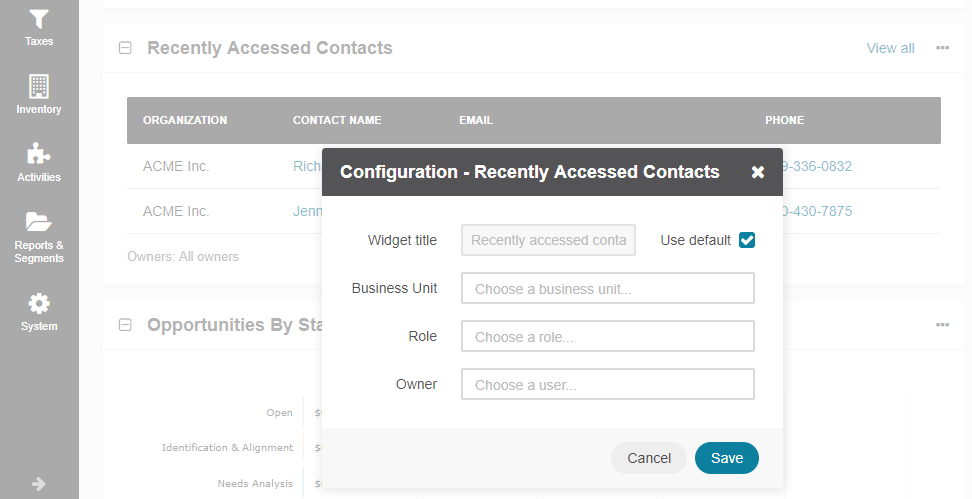Viewport: 972px width, 499px height.
Task: Open the System gear menu
Action: point(38,304)
